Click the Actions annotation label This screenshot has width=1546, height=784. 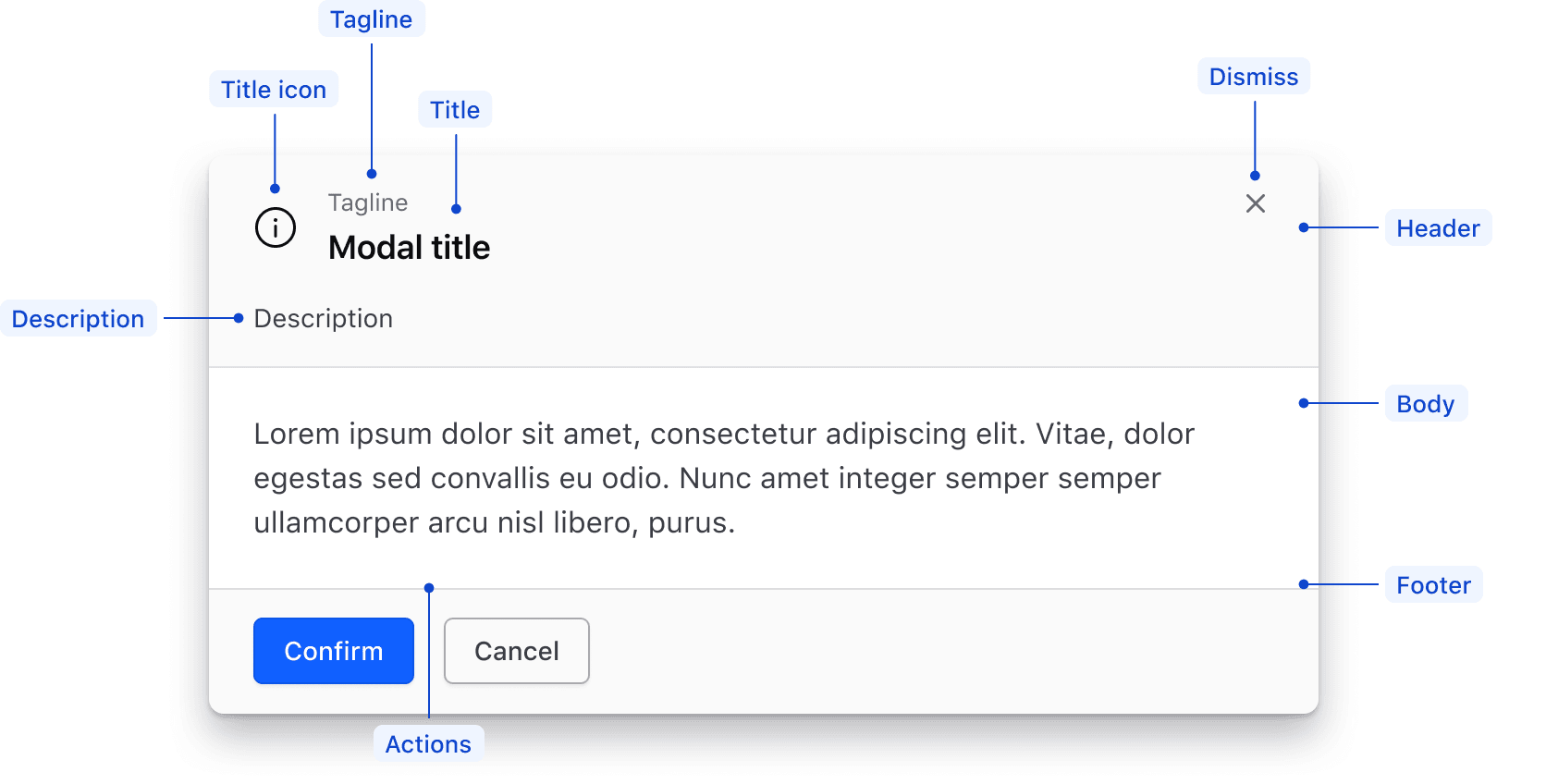(428, 743)
